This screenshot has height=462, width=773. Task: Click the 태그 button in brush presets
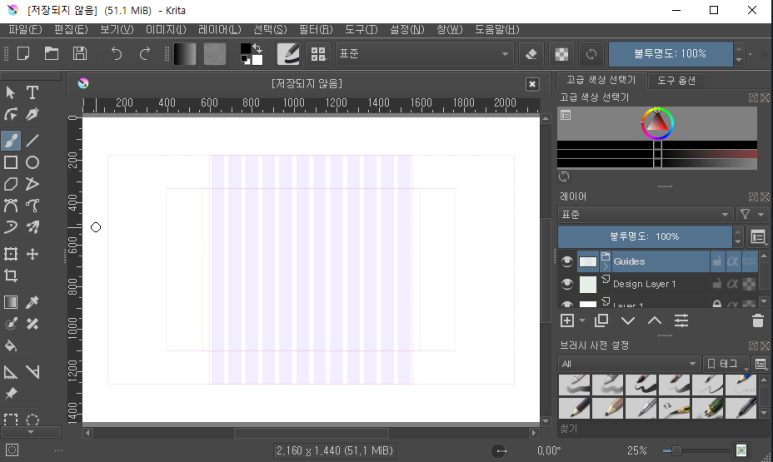pyautogui.click(x=725, y=364)
